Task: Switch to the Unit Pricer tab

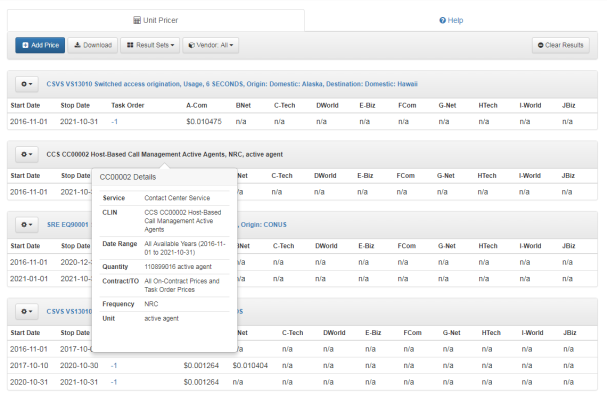Action: tap(153, 19)
